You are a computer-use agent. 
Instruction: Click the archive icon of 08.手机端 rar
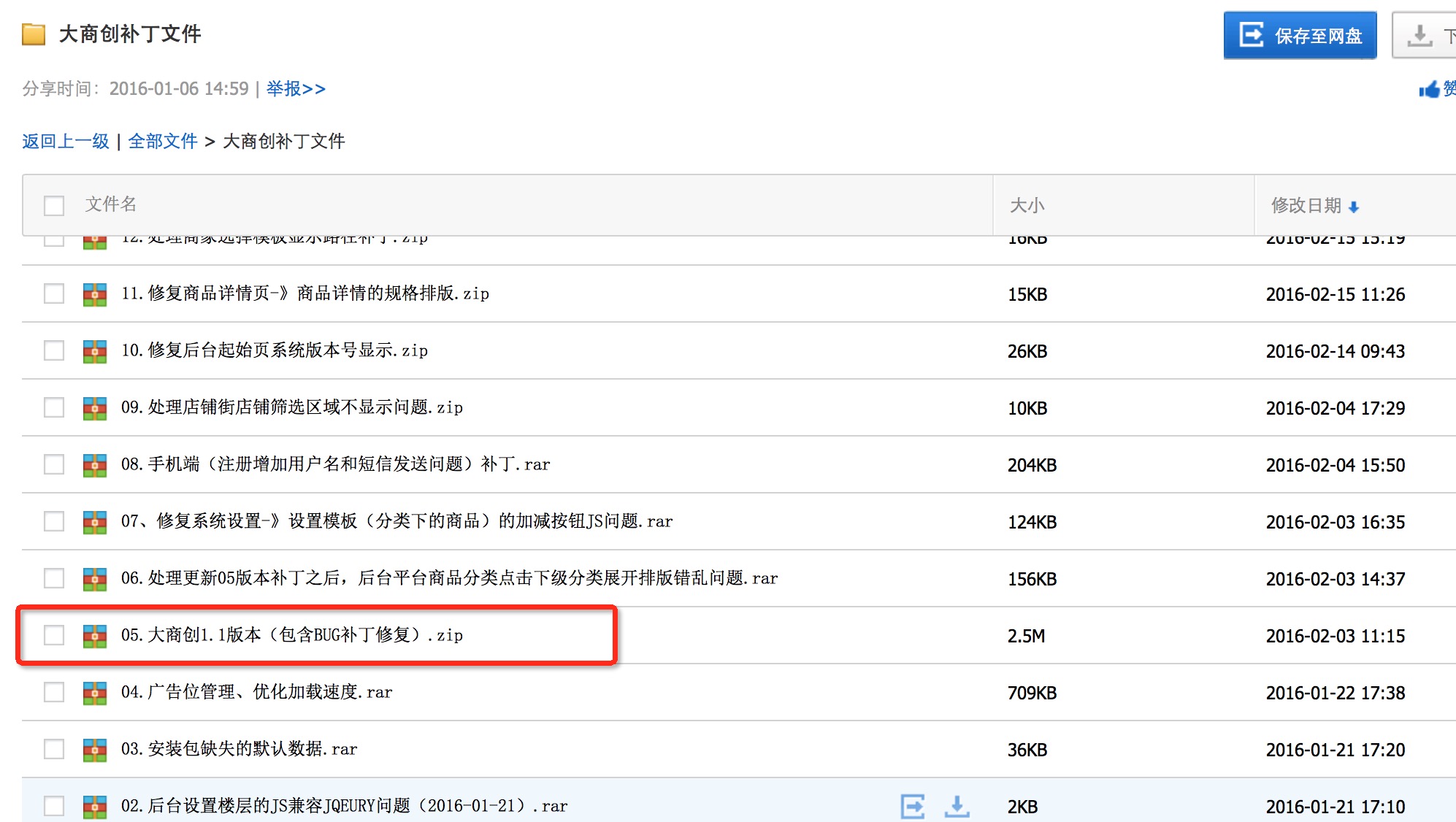95,465
